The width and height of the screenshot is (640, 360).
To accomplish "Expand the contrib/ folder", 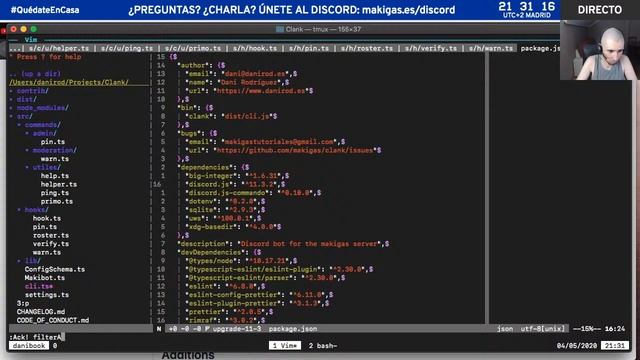I will pos(33,91).
